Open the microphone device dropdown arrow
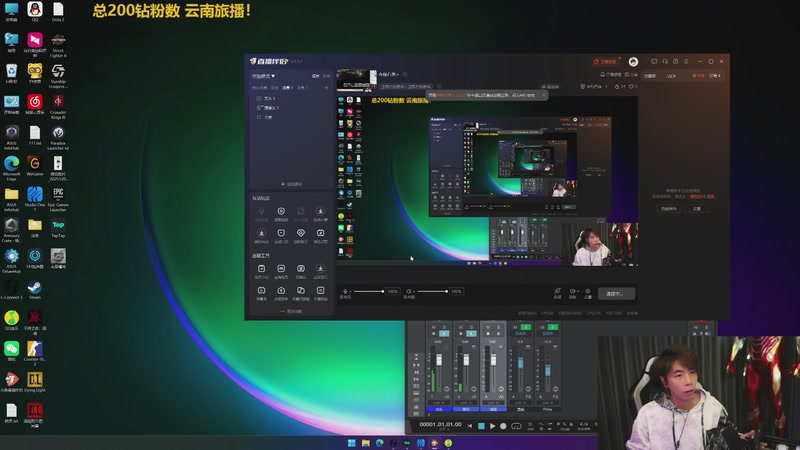 point(350,291)
